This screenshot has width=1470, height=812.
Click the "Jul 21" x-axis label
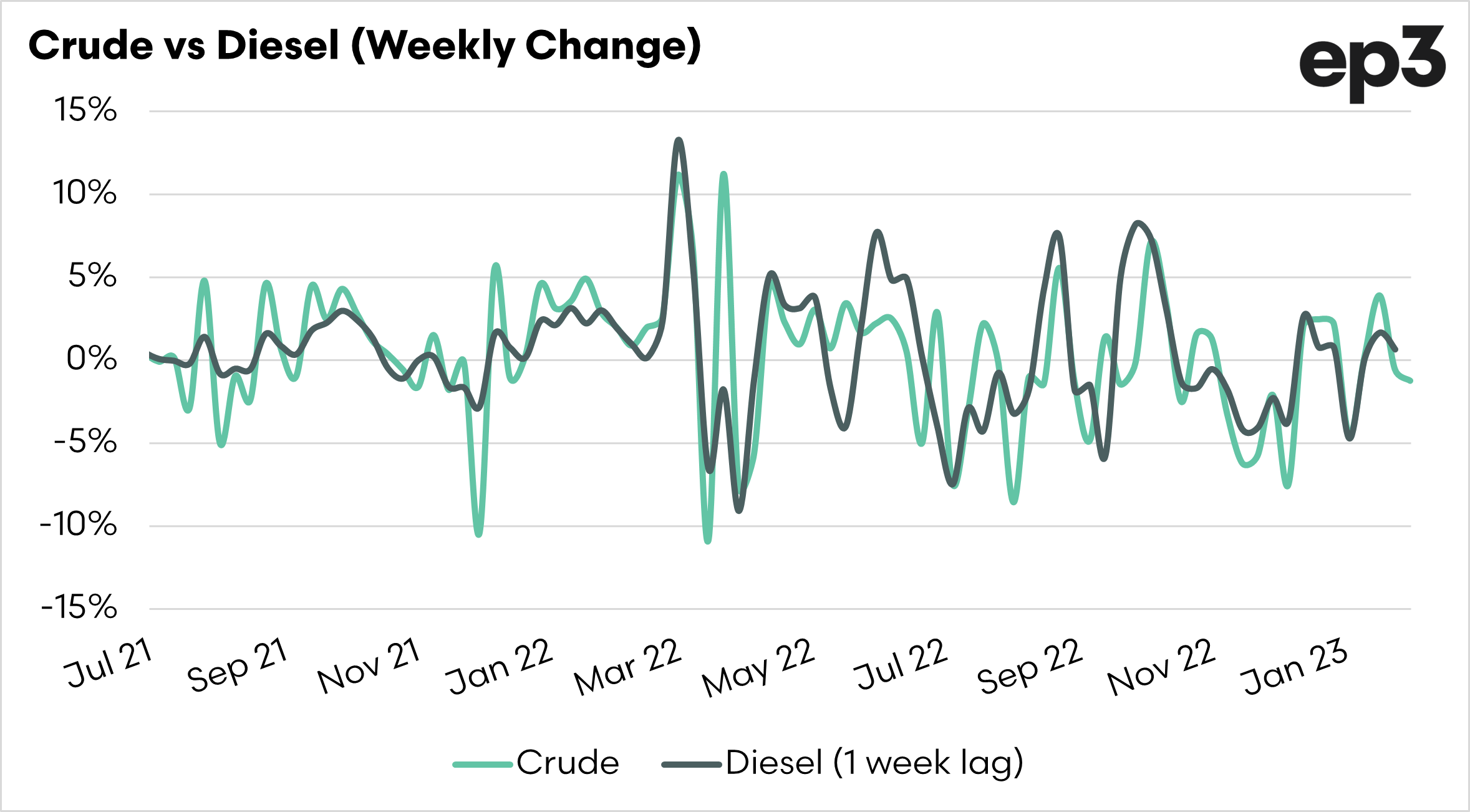109,662
